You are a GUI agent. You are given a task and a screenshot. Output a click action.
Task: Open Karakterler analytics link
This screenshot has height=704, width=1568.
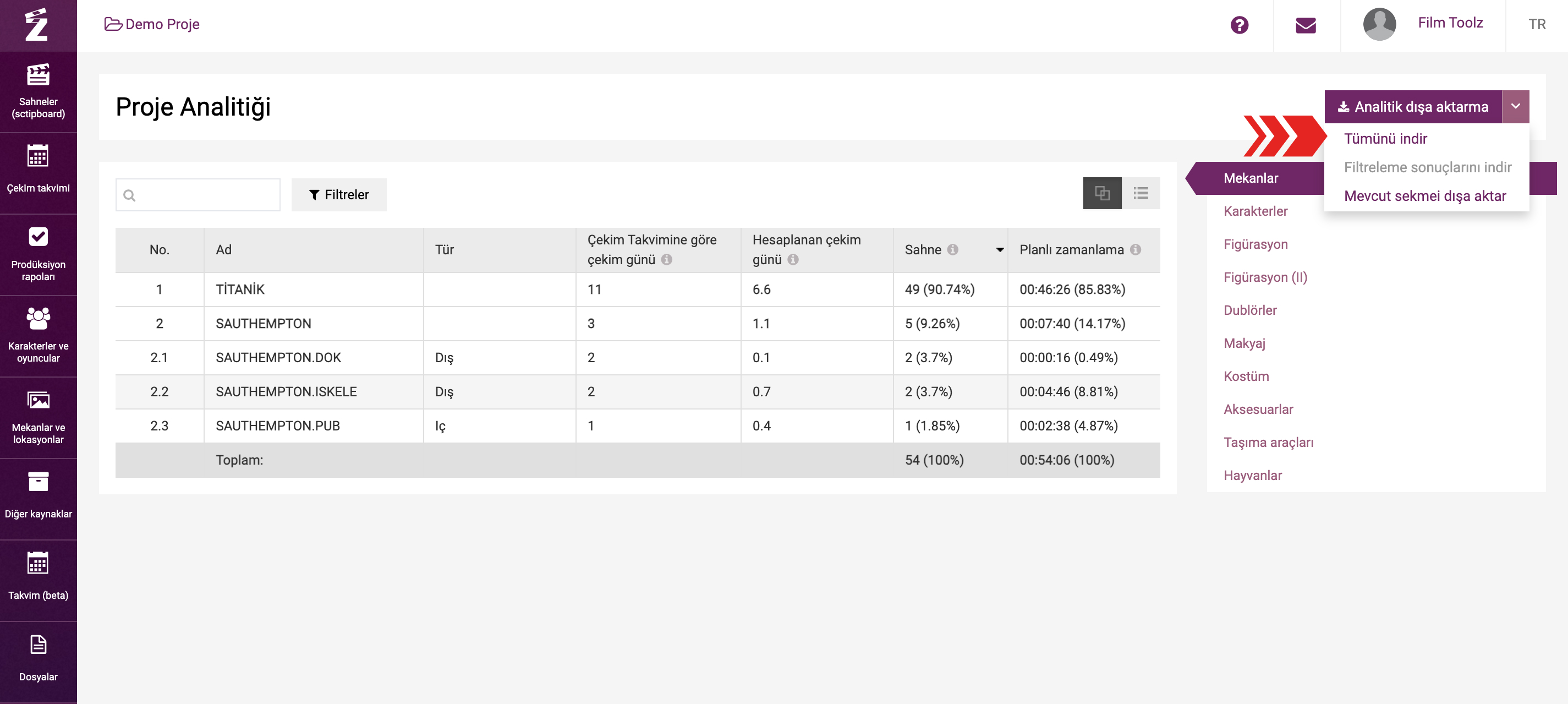(x=1255, y=211)
